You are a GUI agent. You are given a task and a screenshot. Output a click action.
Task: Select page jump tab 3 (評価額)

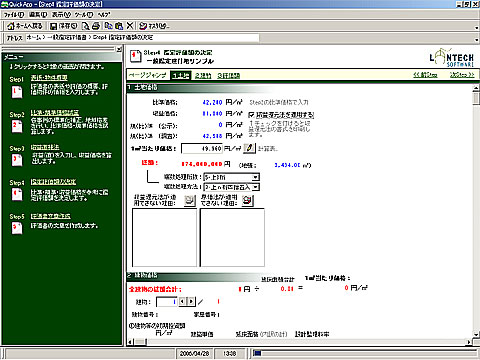228,76
